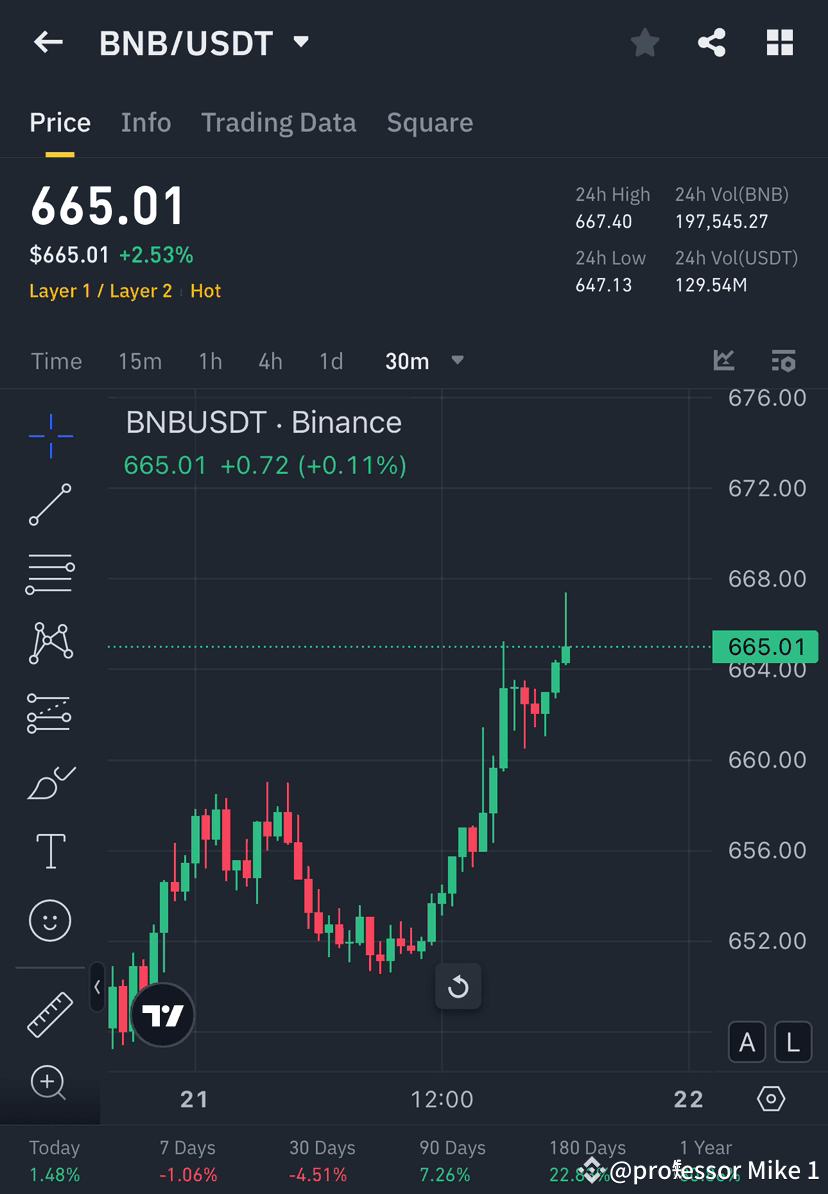Switch to the Trading Data tab
Screen dimensions: 828x1194
click(279, 122)
